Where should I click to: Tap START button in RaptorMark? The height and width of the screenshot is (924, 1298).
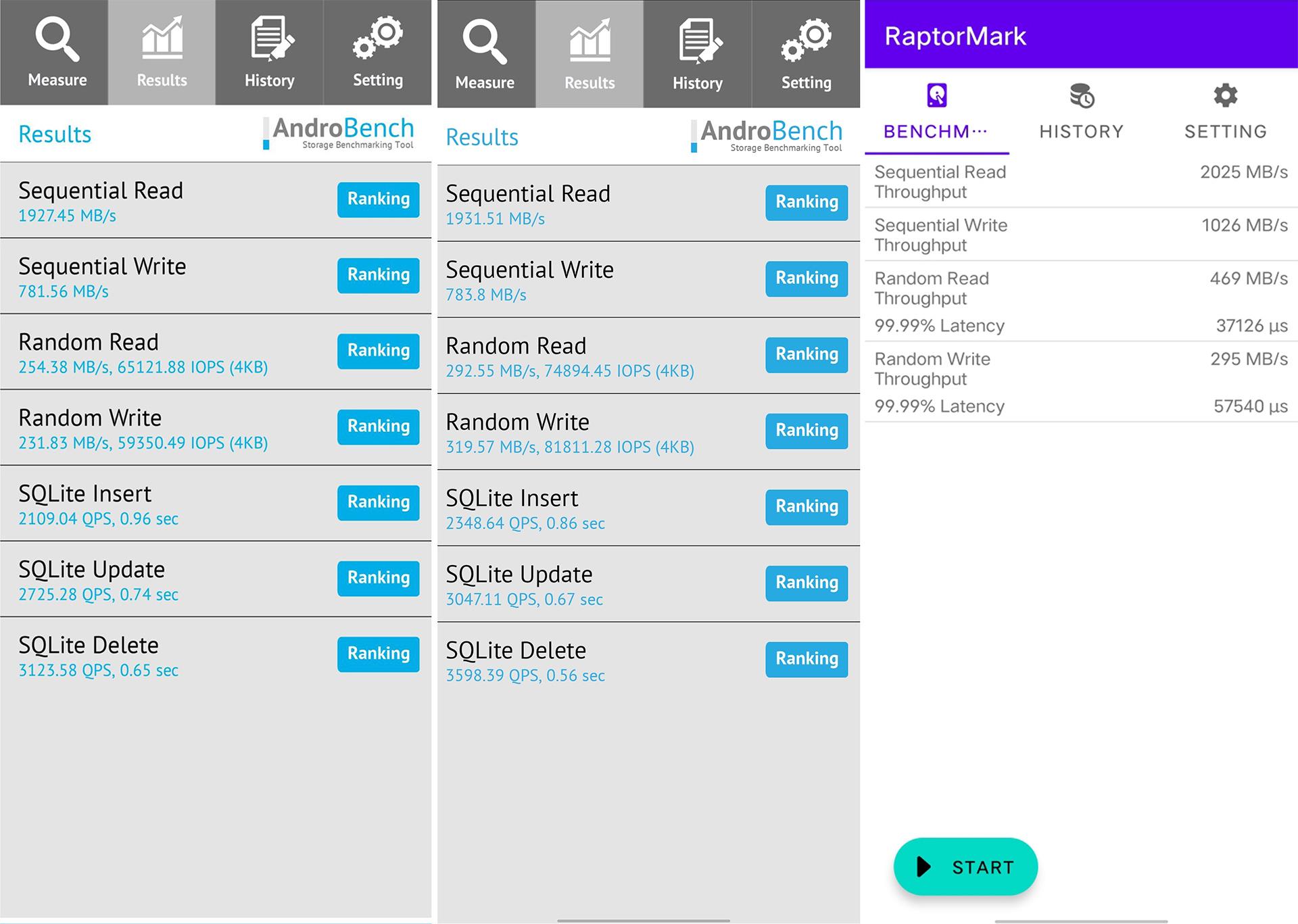pyautogui.click(x=965, y=867)
